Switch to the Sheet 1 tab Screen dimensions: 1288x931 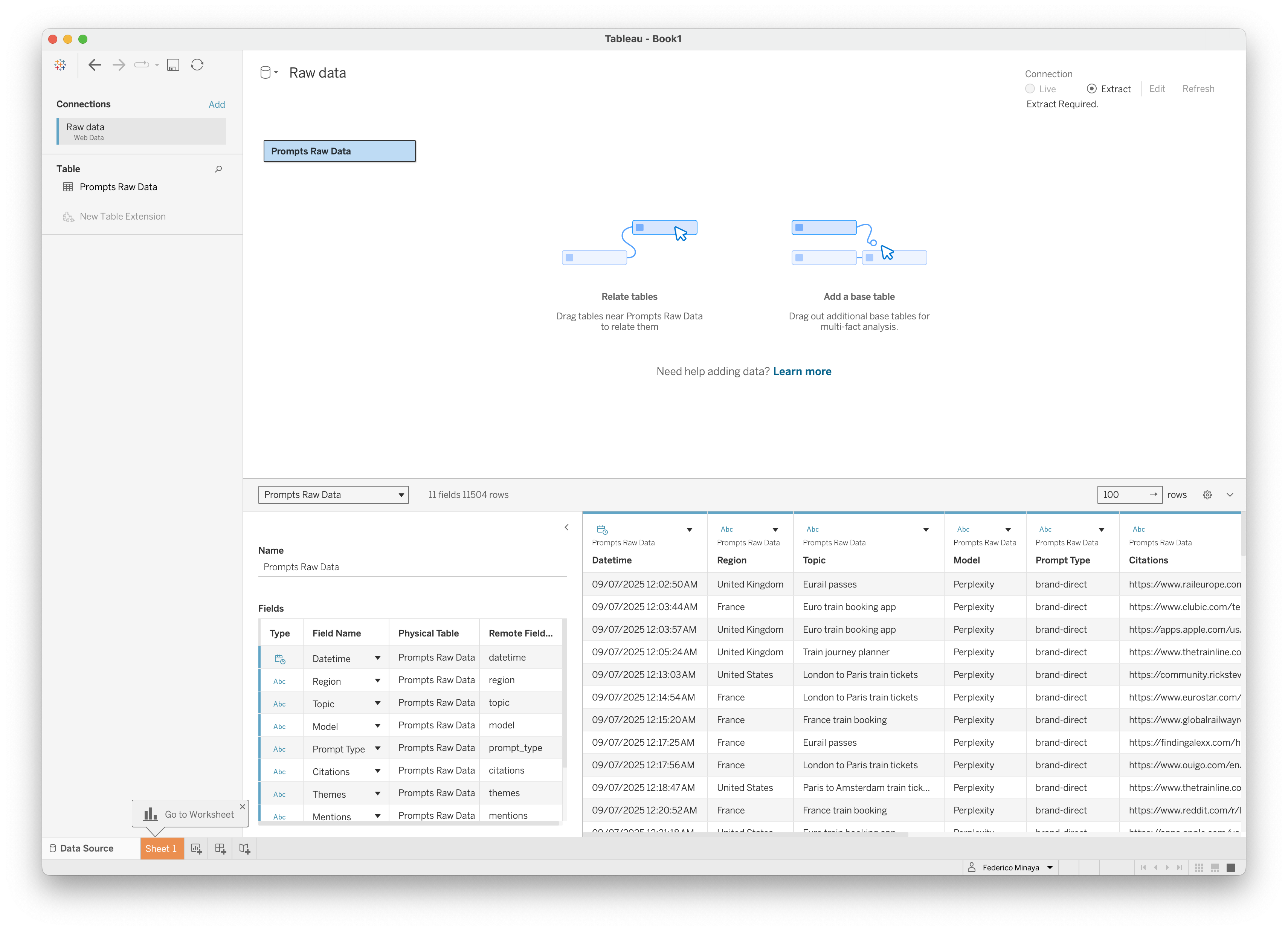tap(161, 849)
